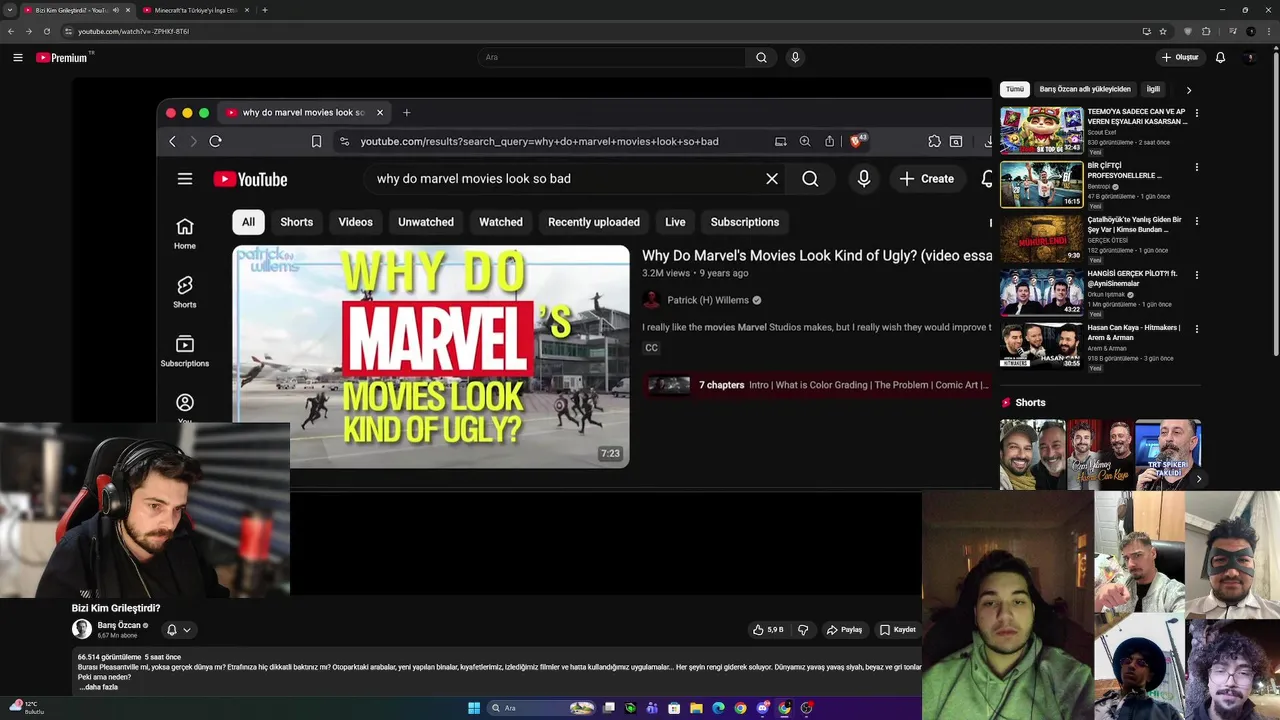Screen dimensions: 1280x720
Task: Show next Shorts with arrow button
Action: pos(1199,479)
